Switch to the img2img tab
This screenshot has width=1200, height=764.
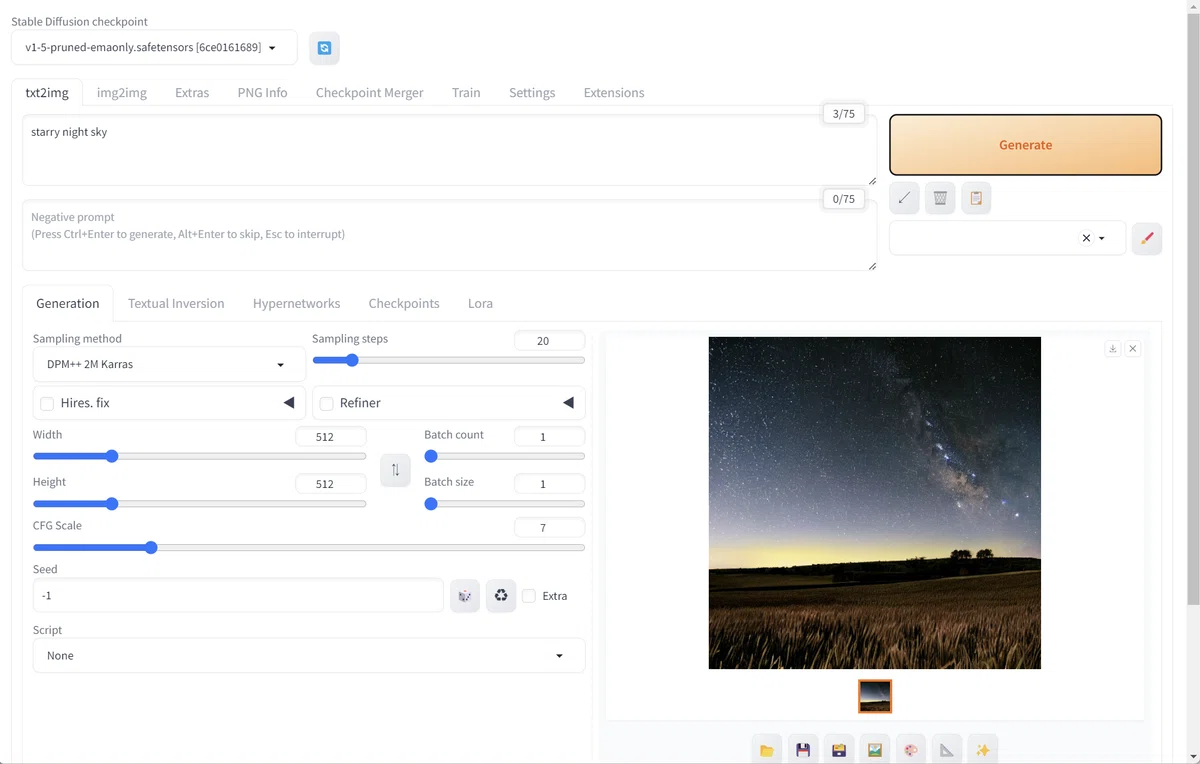click(x=122, y=92)
